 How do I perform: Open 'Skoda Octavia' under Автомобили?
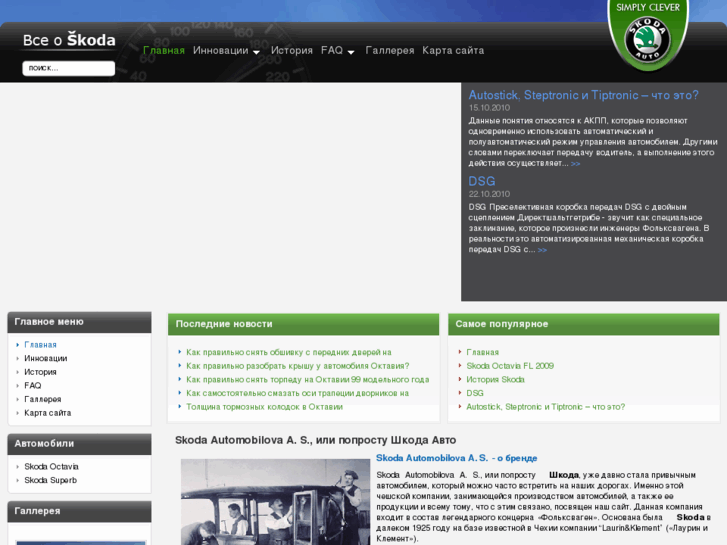pos(51,467)
